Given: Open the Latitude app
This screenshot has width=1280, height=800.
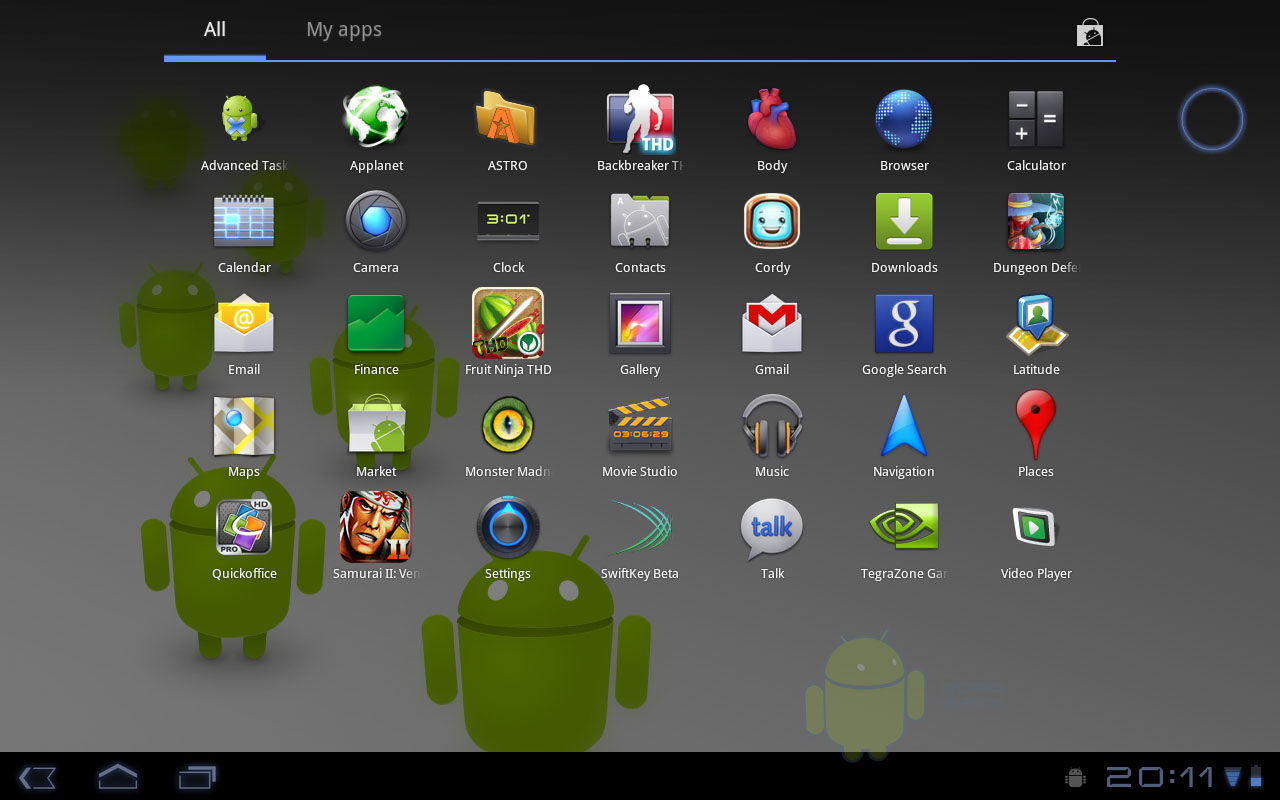Looking at the screenshot, I should click(x=1036, y=324).
